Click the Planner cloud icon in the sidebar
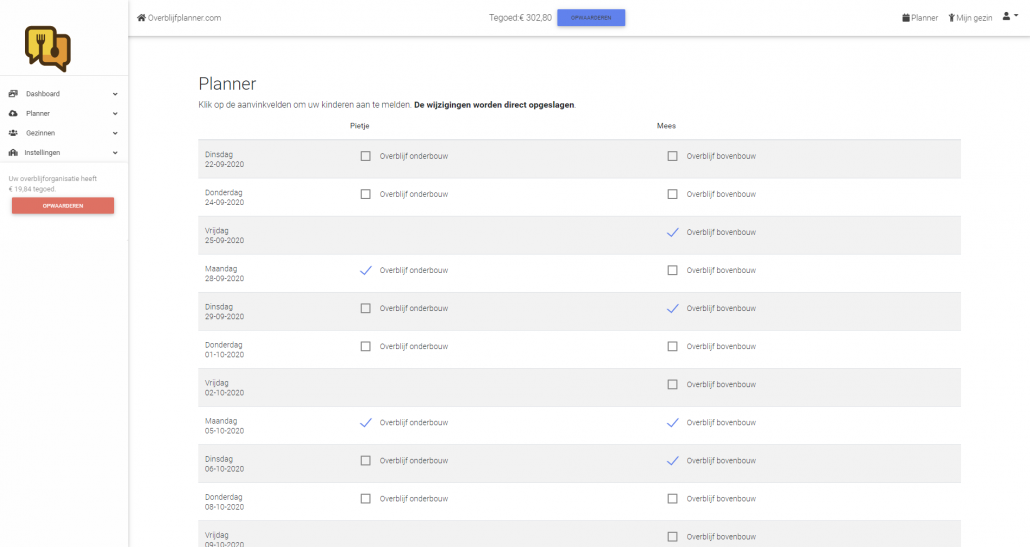Viewport: 1030px width, 547px height. click(13, 114)
